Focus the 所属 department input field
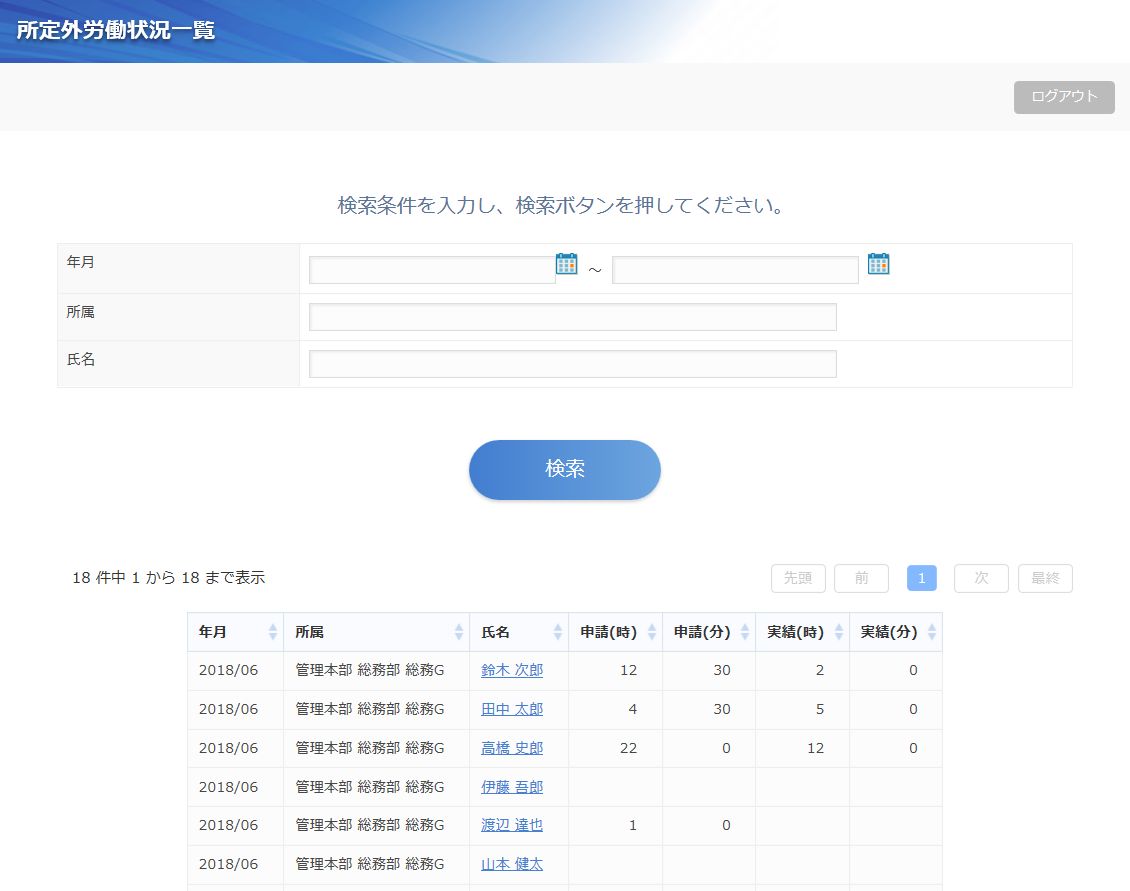Image resolution: width=1130 pixels, height=891 pixels. click(x=572, y=317)
